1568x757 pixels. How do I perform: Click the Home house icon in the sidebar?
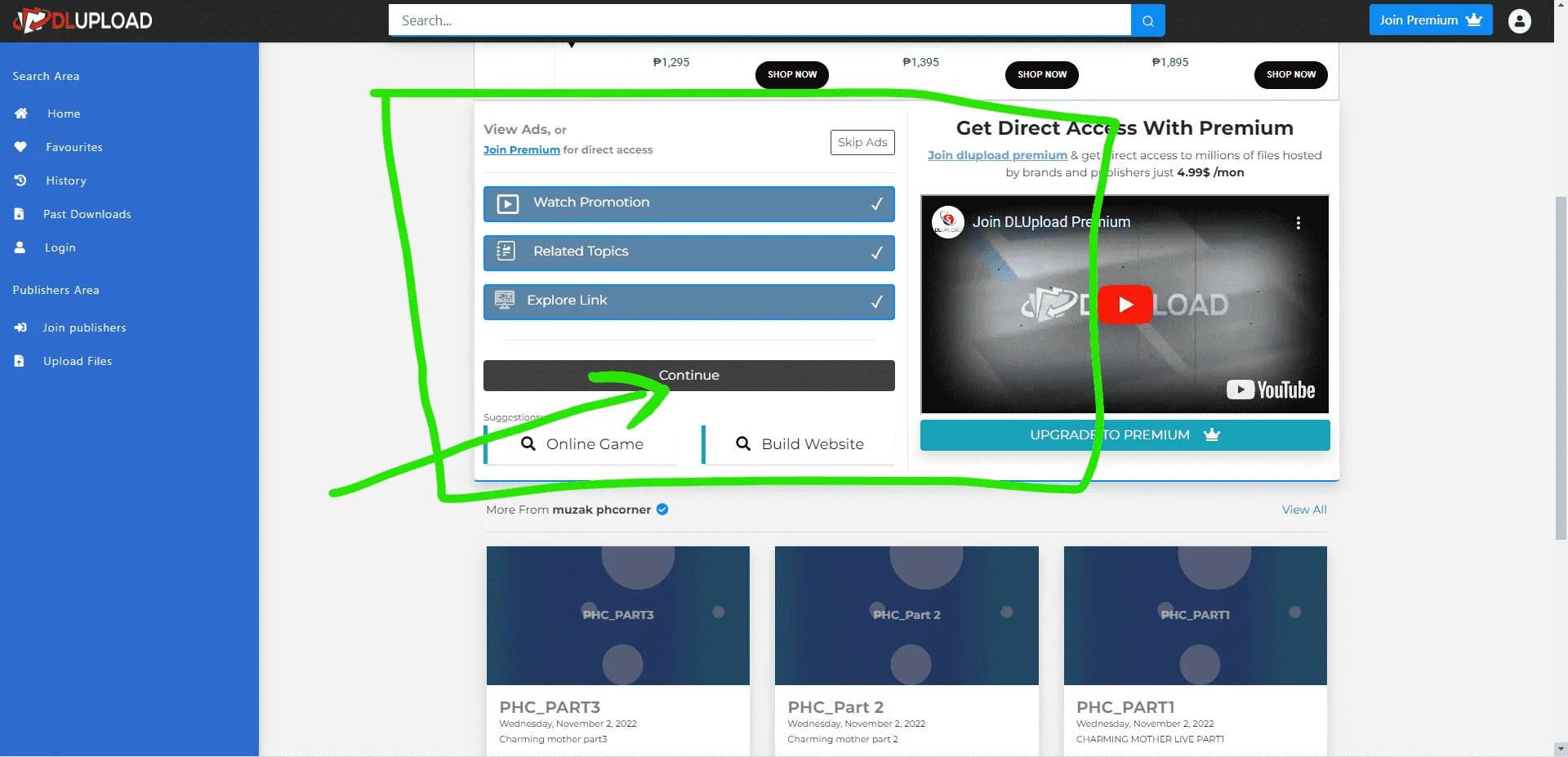click(21, 114)
